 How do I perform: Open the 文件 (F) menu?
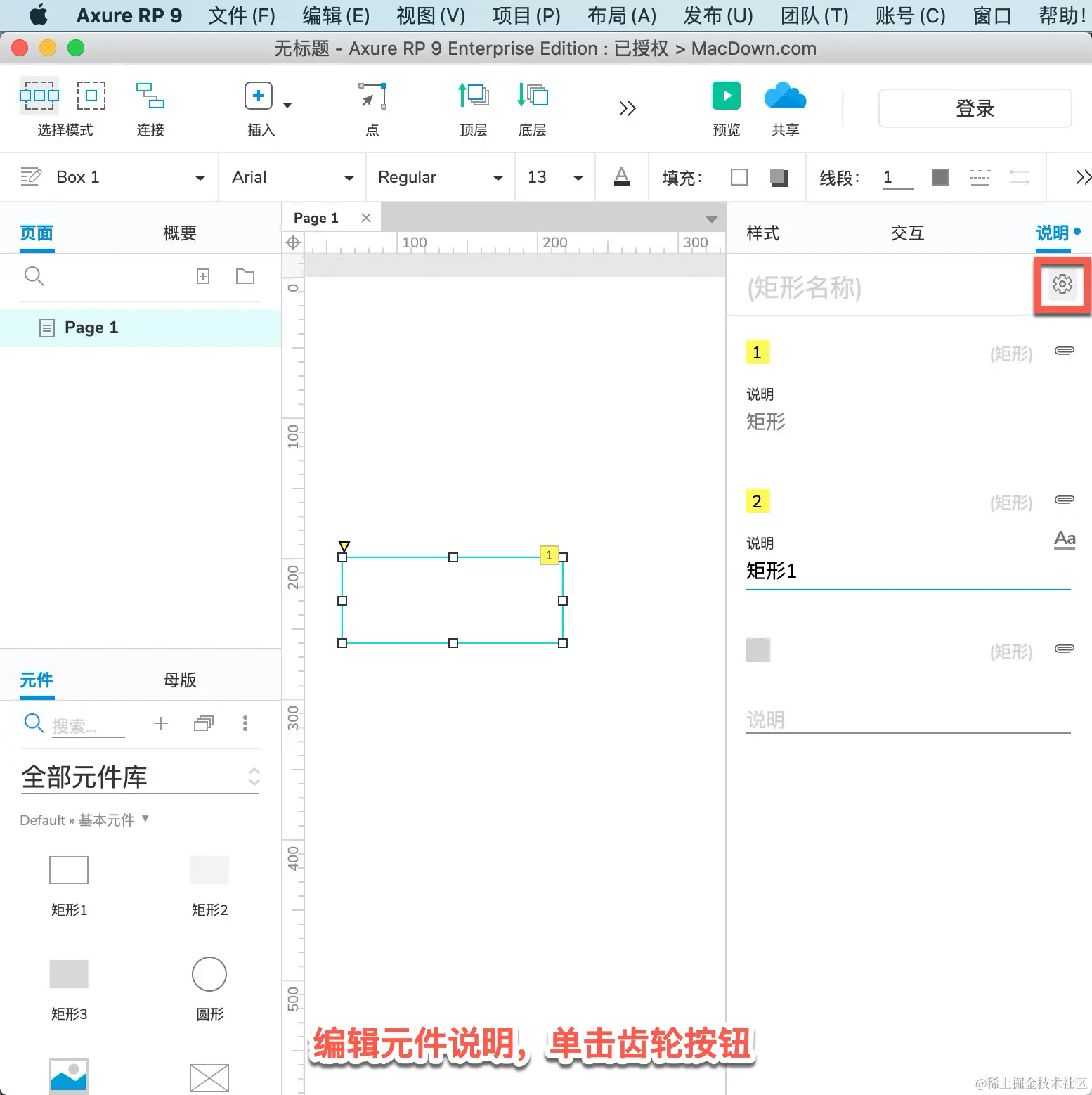(x=242, y=15)
